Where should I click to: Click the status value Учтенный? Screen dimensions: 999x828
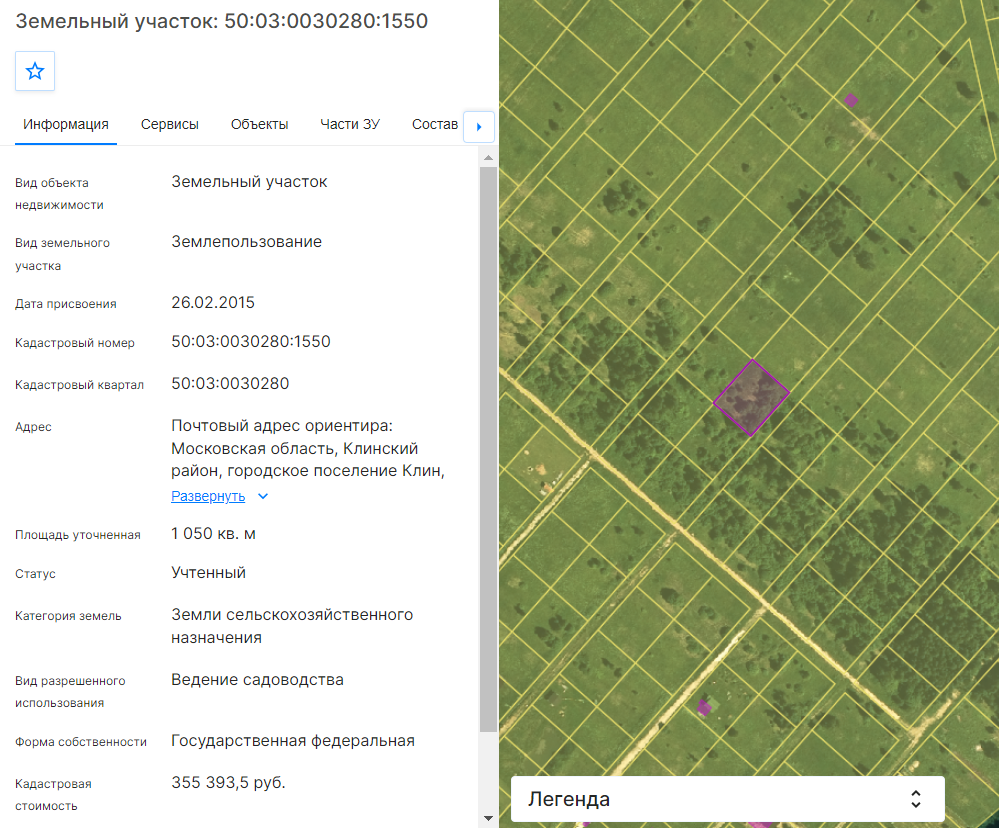tap(208, 573)
